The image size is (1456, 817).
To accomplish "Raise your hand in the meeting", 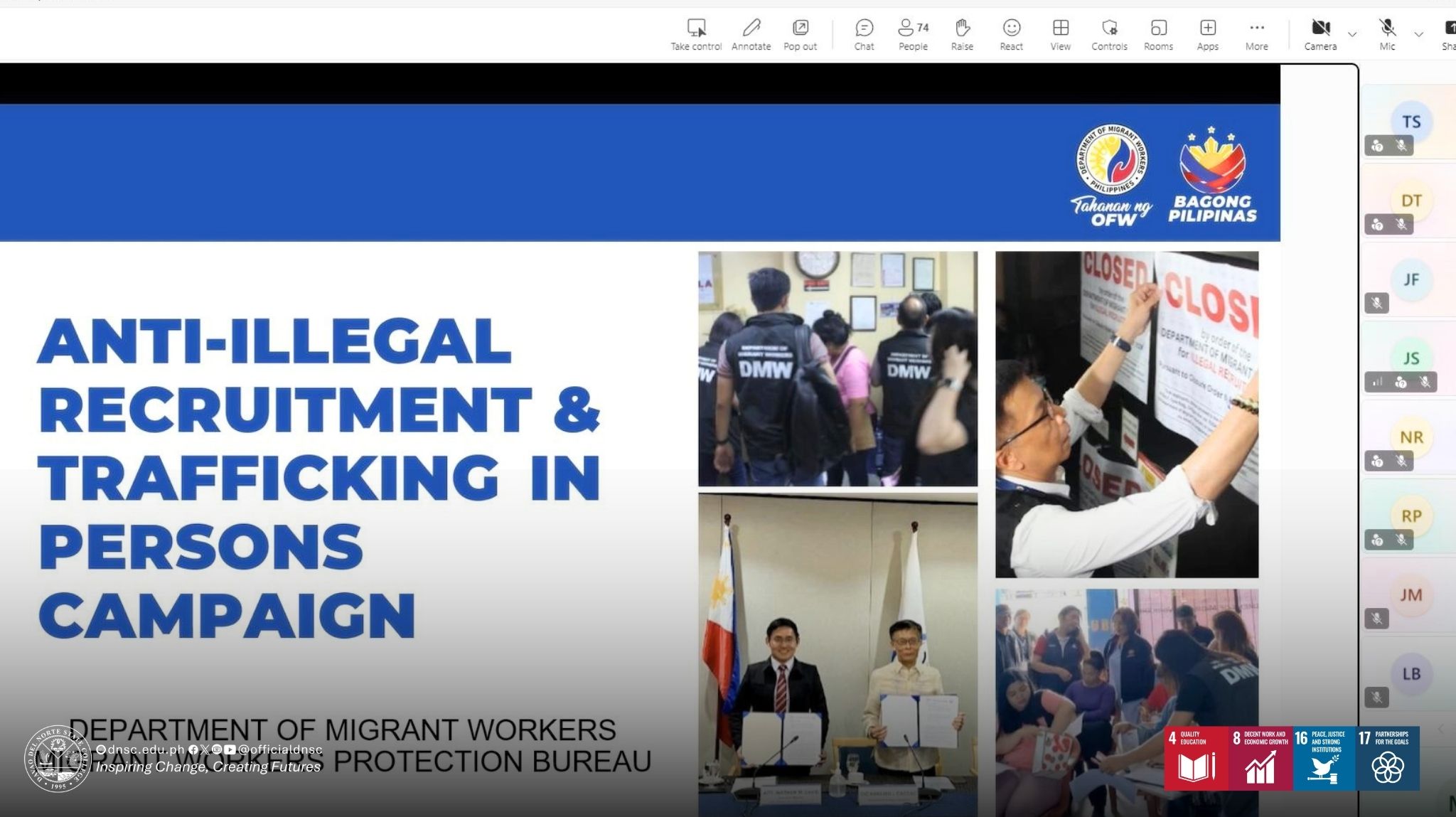I will click(962, 35).
